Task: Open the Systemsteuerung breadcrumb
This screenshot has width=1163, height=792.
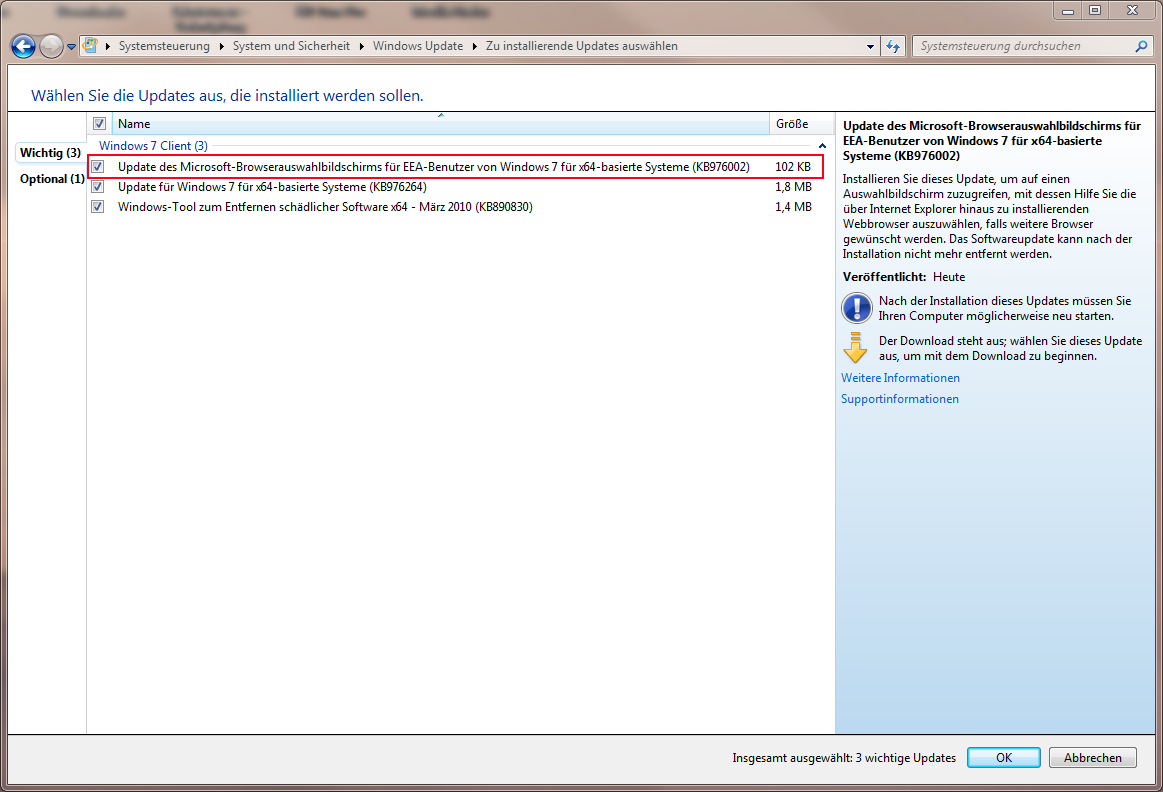Action: coord(164,46)
